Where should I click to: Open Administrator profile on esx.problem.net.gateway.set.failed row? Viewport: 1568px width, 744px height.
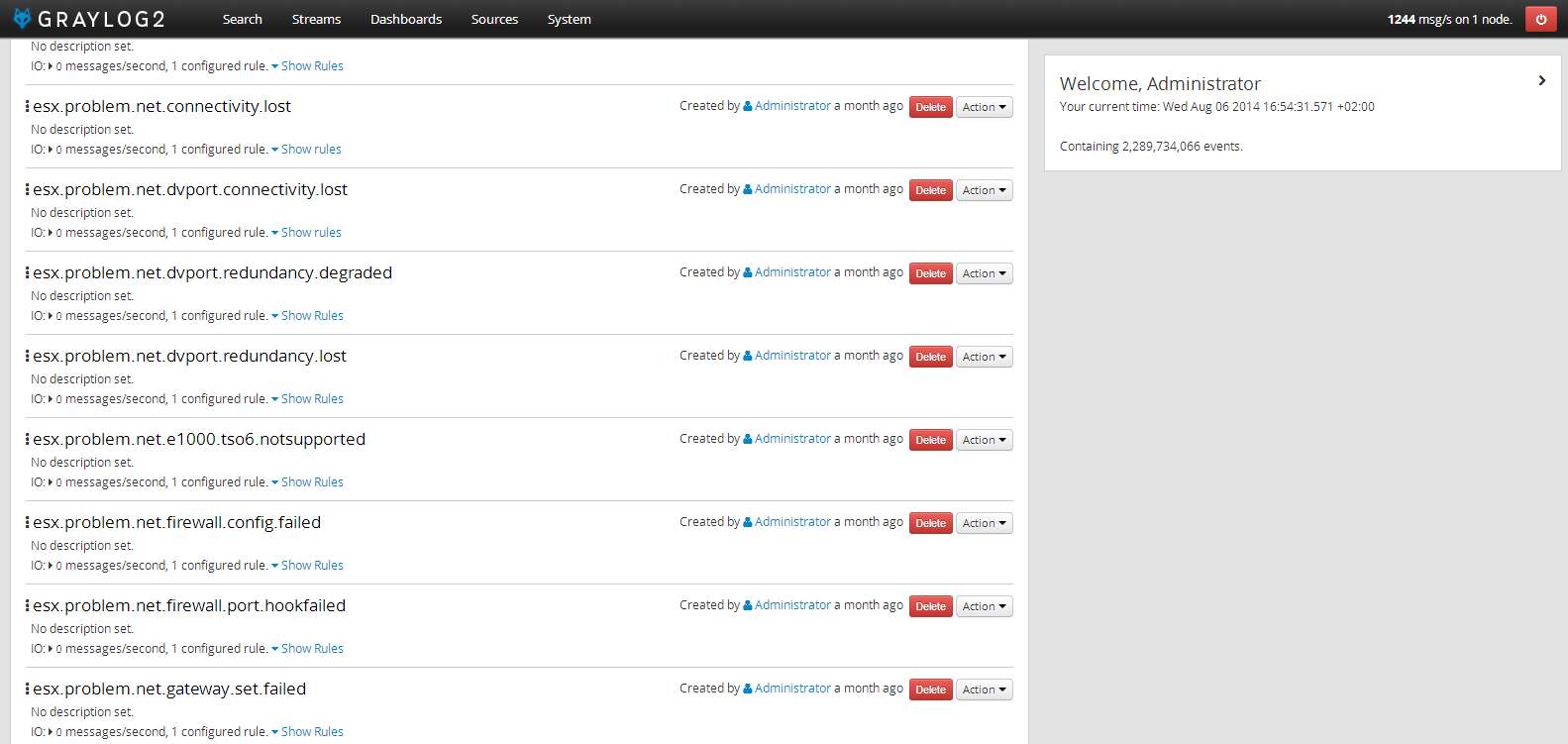792,689
